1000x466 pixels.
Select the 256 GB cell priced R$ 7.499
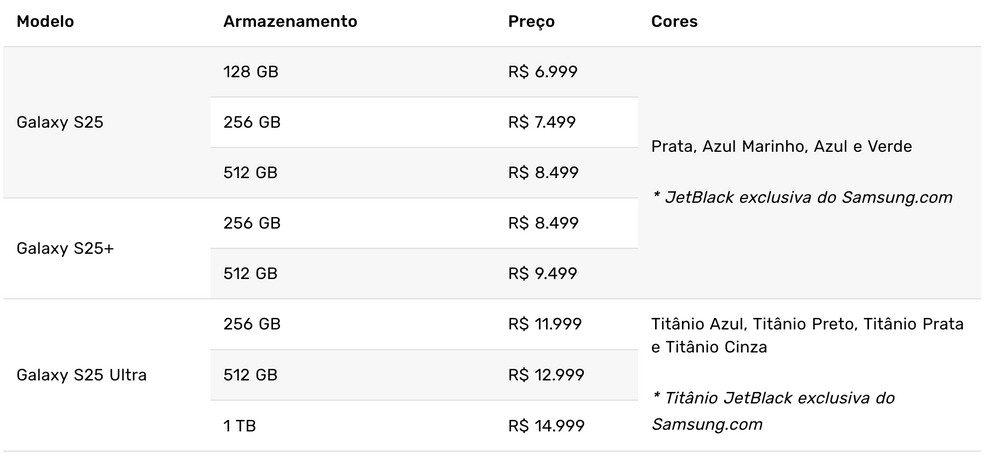252,122
